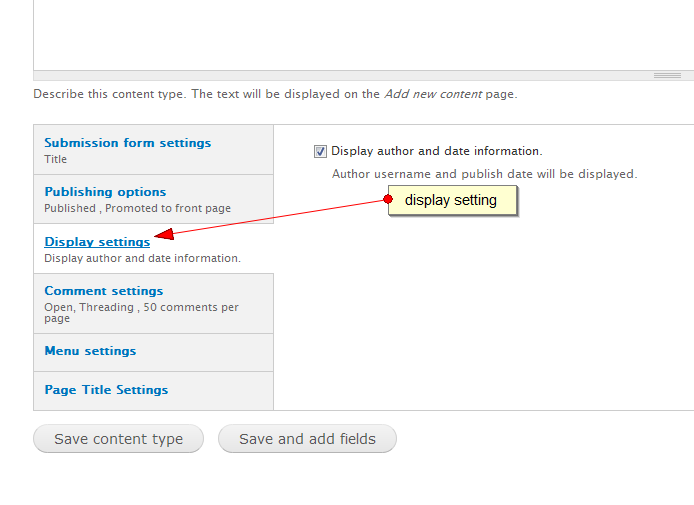The image size is (694, 505).
Task: Click the 'Display author and date information.' tab summary text
Action: coord(143,258)
